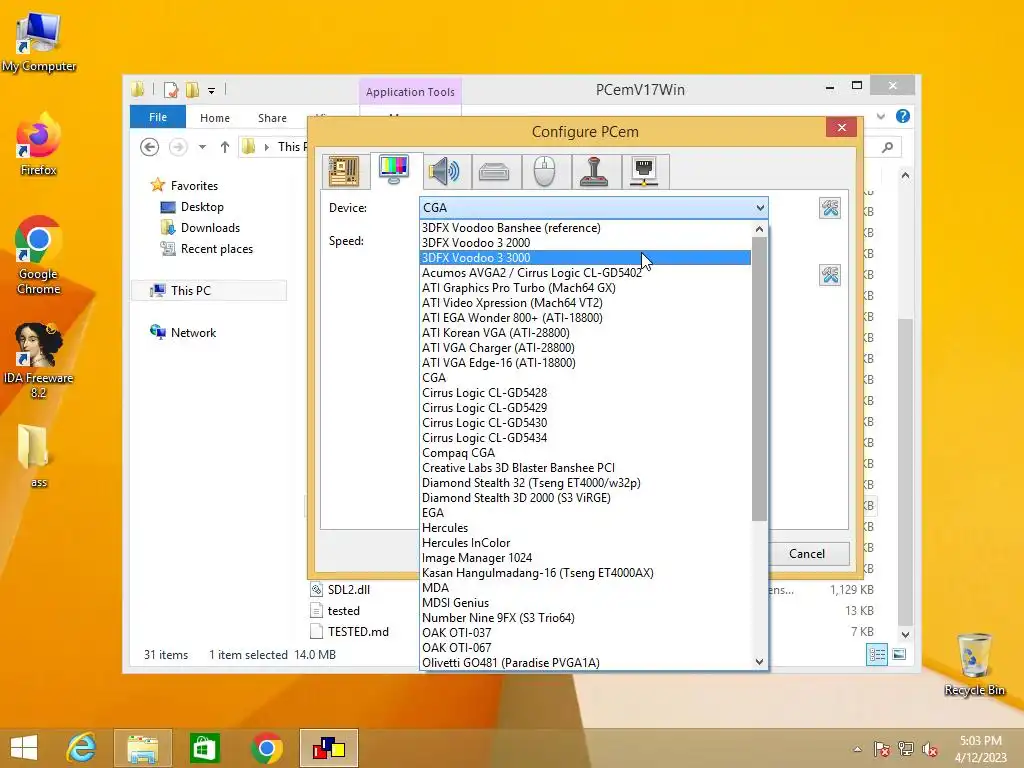Select OAK OTI-067
The height and width of the screenshot is (768, 1024).
pyautogui.click(x=585, y=648)
